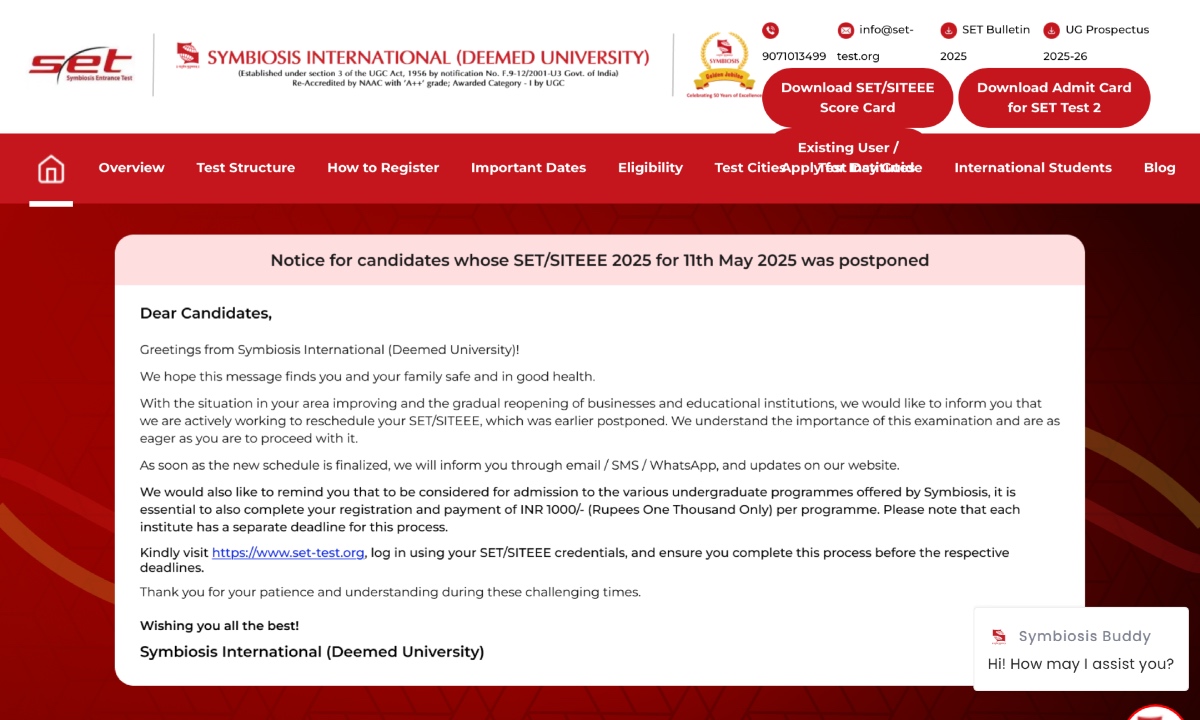Open the home icon in navigation bar
Image resolution: width=1200 pixels, height=720 pixels.
pos(51,169)
